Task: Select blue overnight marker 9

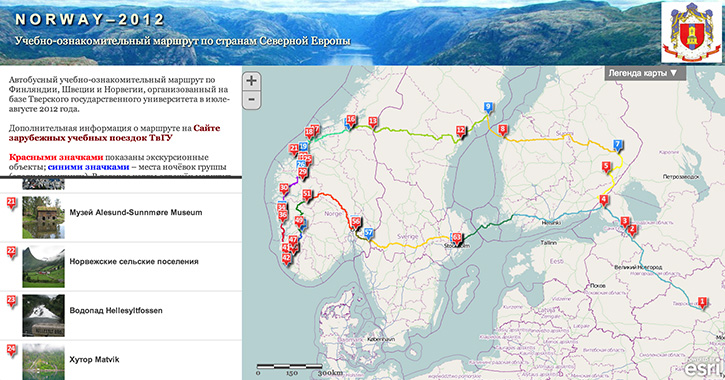Action: [x=488, y=108]
